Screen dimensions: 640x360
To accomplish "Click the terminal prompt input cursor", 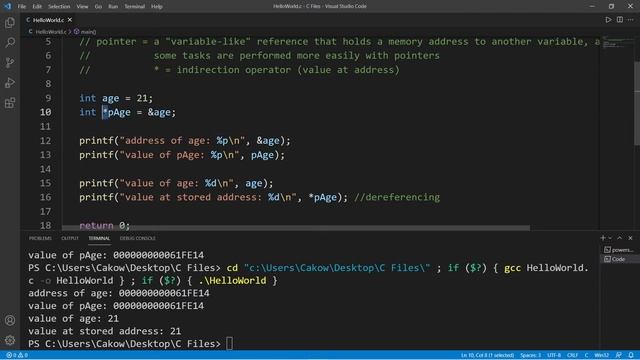I will pos(229,344).
